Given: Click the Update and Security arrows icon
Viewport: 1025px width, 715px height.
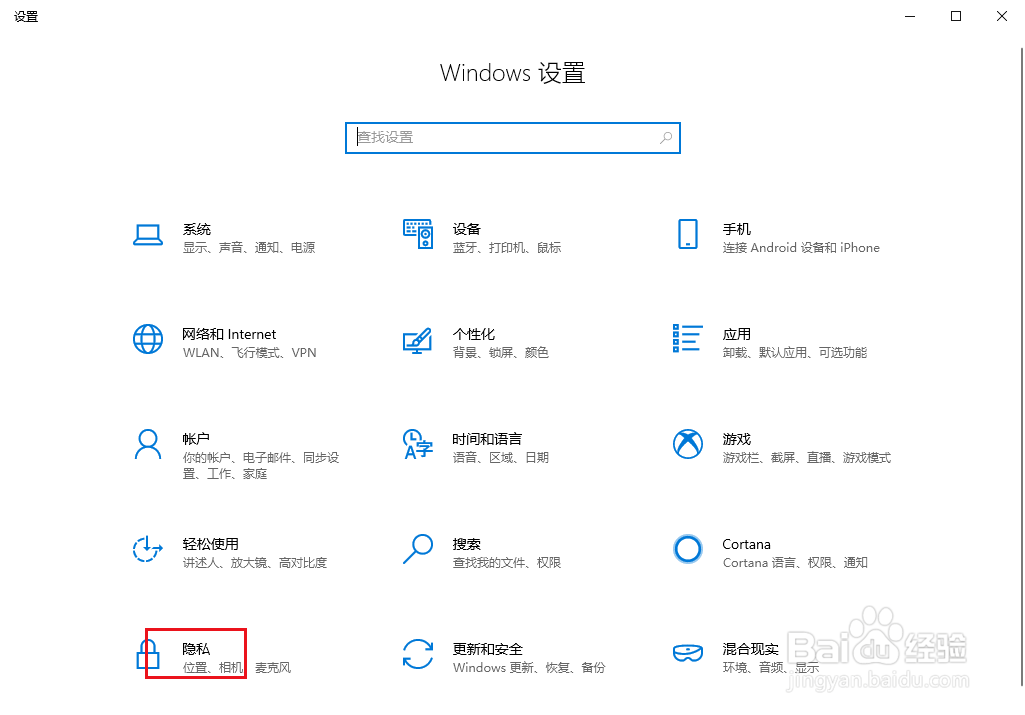Looking at the screenshot, I should point(418,654).
